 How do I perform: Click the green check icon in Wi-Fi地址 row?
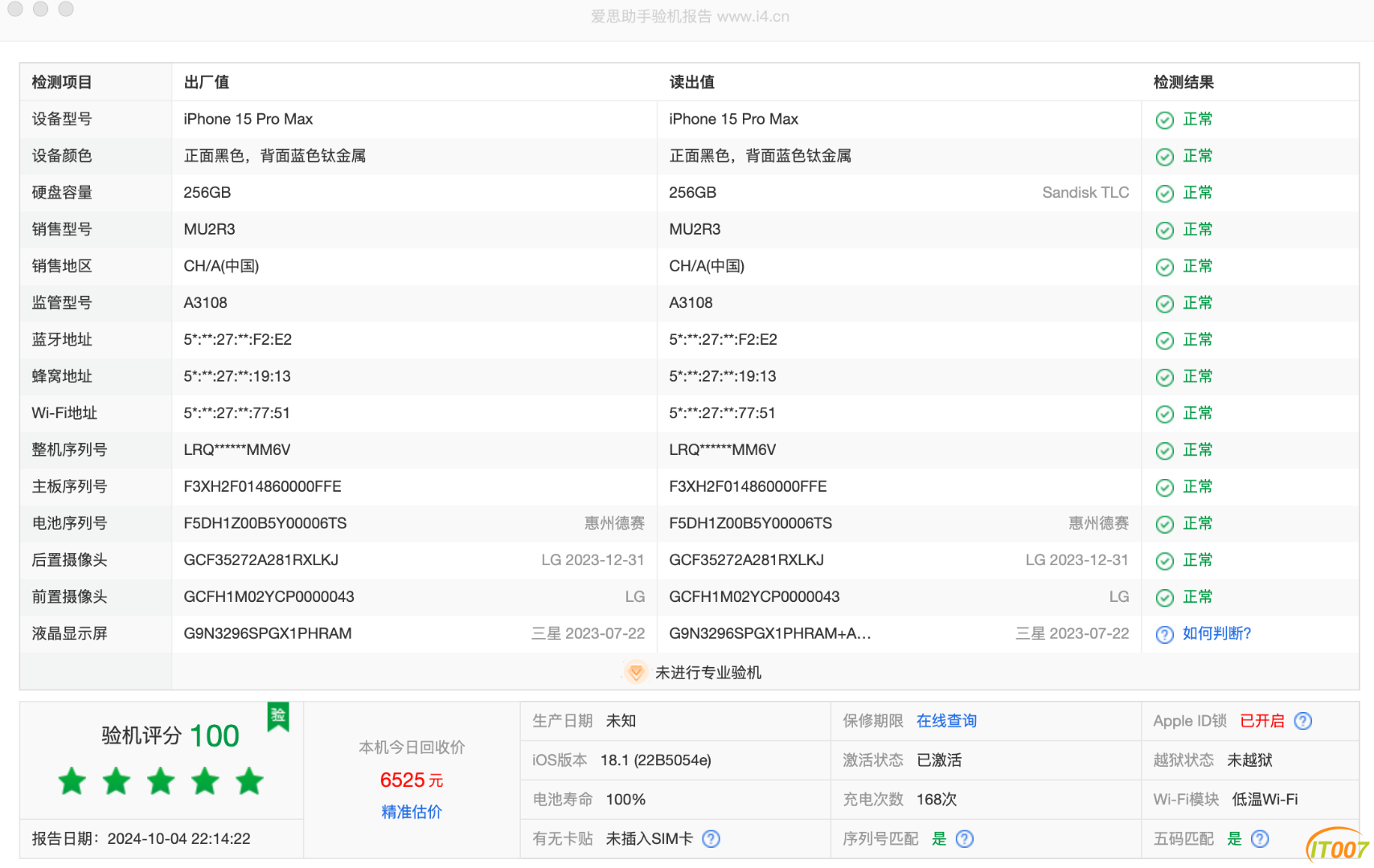[1164, 414]
